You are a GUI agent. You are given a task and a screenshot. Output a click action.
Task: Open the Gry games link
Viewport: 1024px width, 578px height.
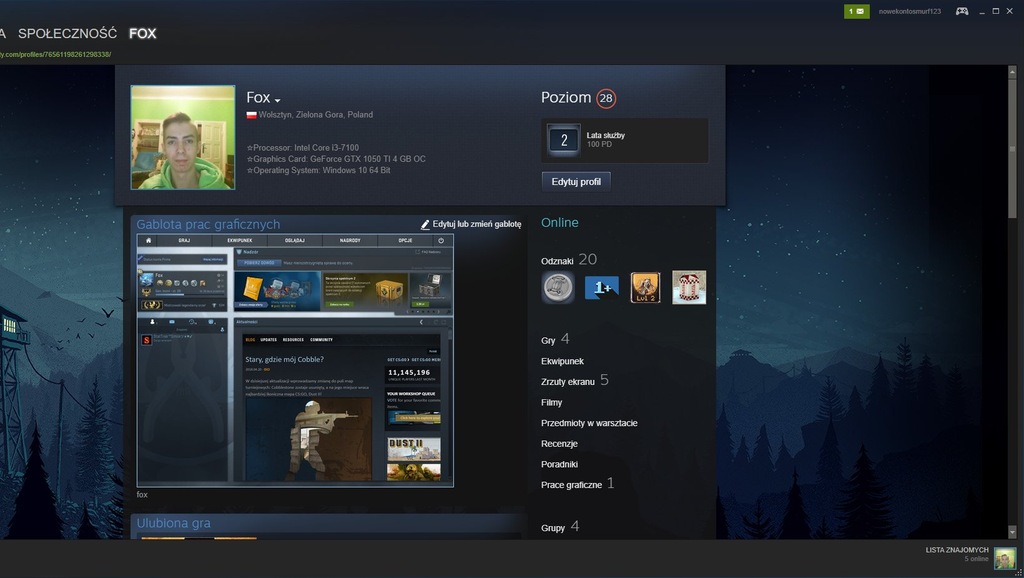[x=548, y=340]
